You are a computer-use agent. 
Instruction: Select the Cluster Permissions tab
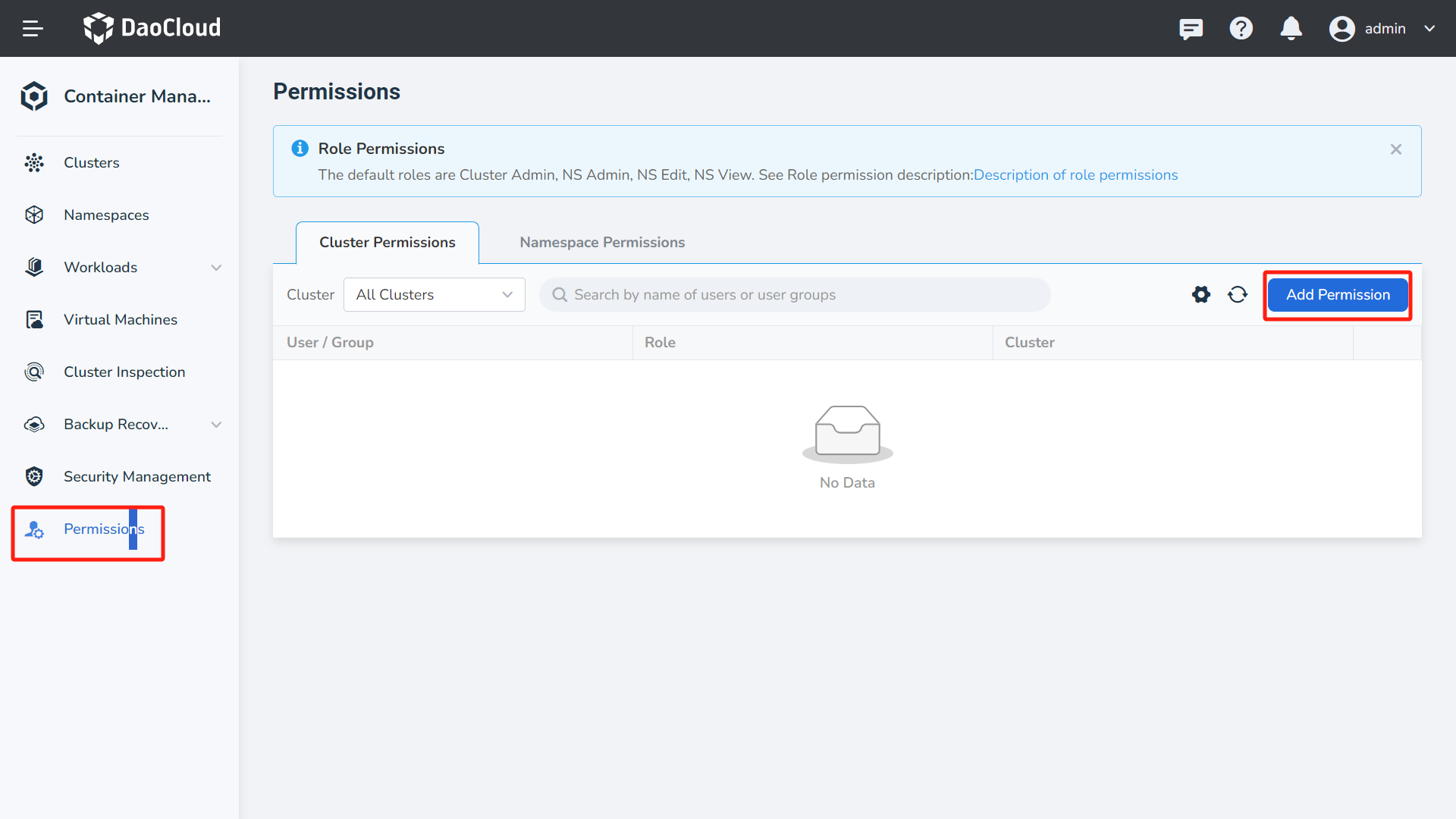point(387,242)
